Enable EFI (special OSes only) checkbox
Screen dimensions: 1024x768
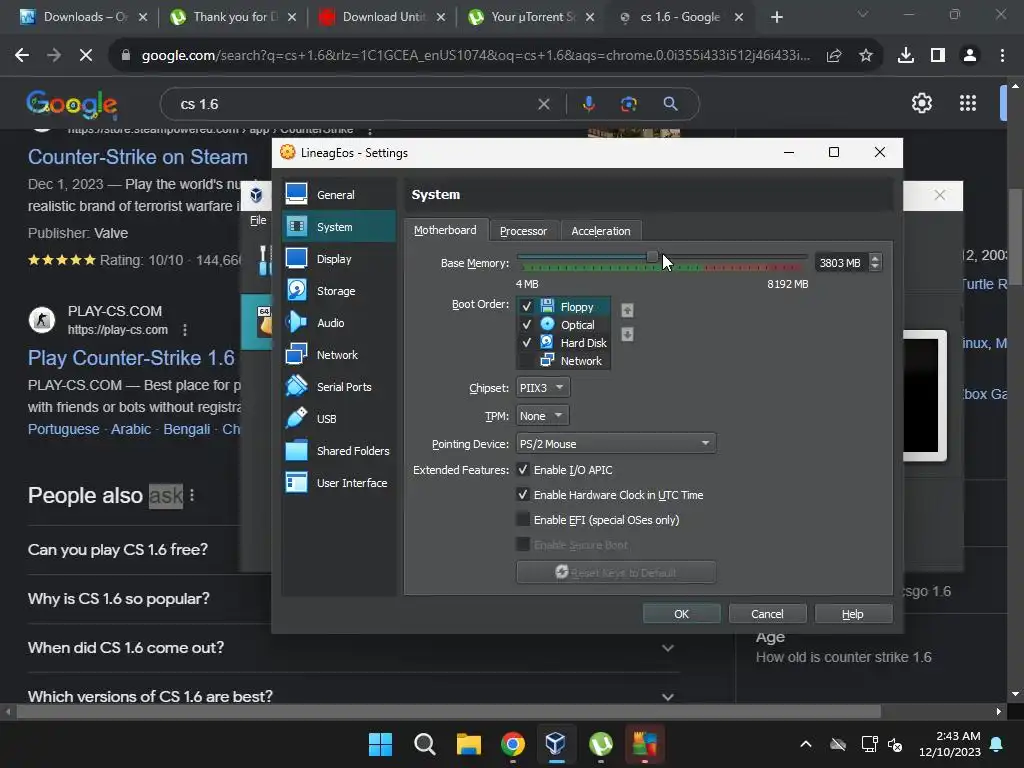(x=522, y=520)
